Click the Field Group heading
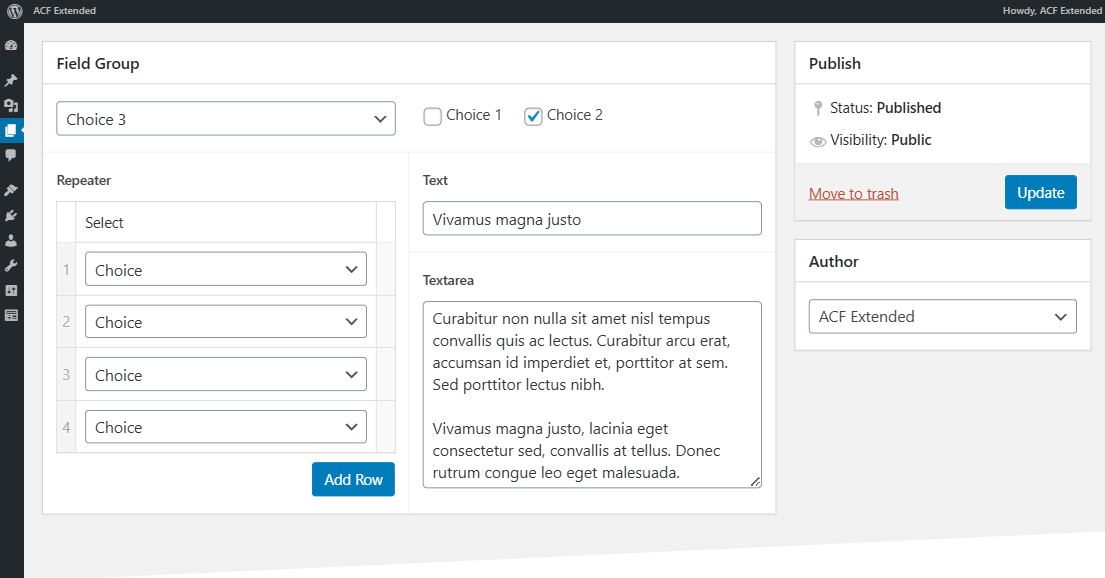Screen dimensions: 1105x578 (98, 63)
